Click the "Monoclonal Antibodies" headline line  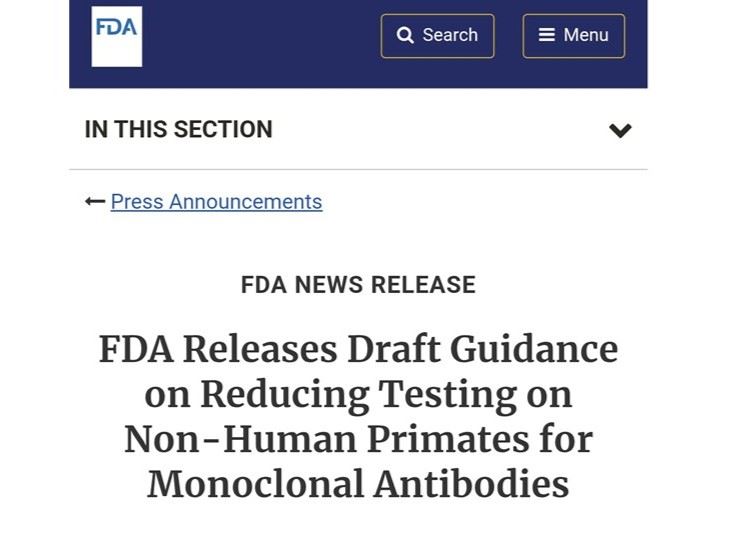point(358,485)
